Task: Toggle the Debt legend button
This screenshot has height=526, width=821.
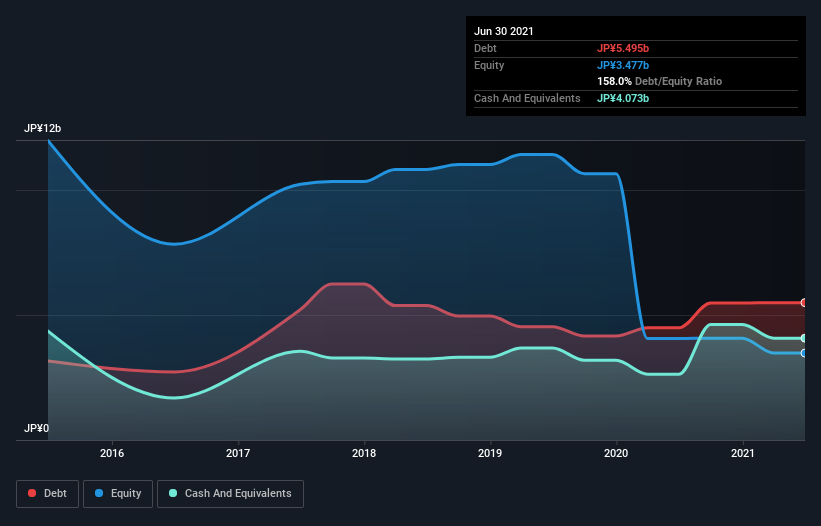Action: (x=48, y=494)
